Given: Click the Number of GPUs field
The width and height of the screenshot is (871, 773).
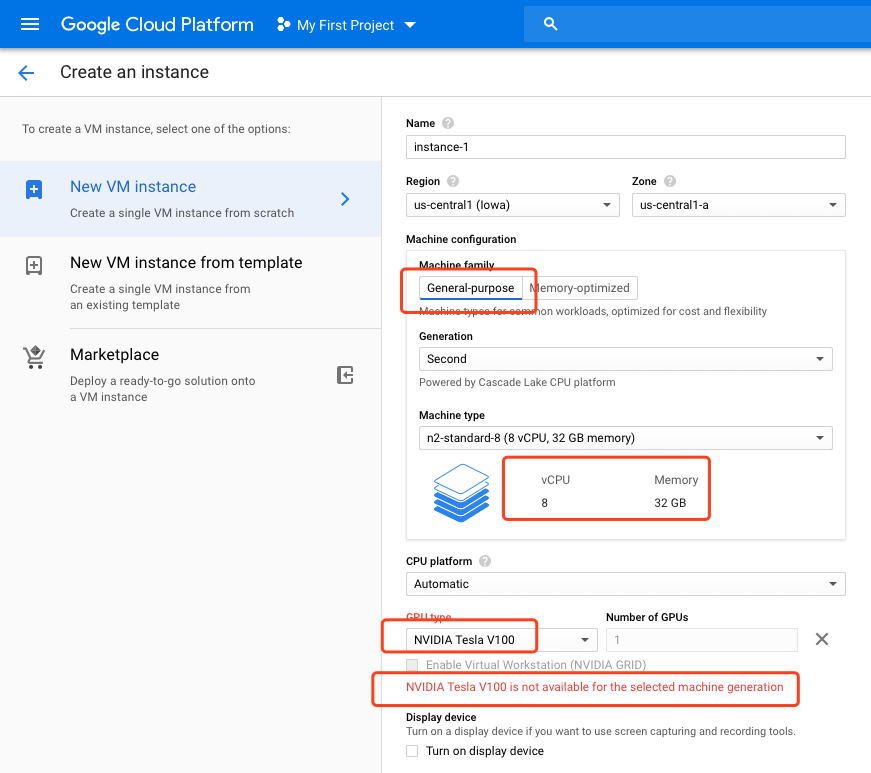Looking at the screenshot, I should click(702, 640).
